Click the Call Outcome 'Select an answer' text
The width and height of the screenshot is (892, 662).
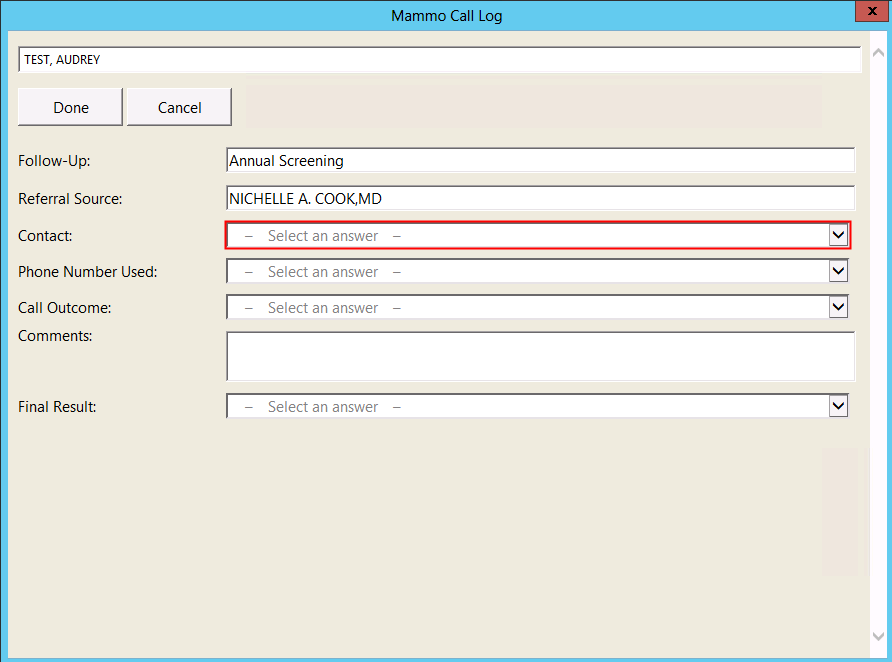322,308
